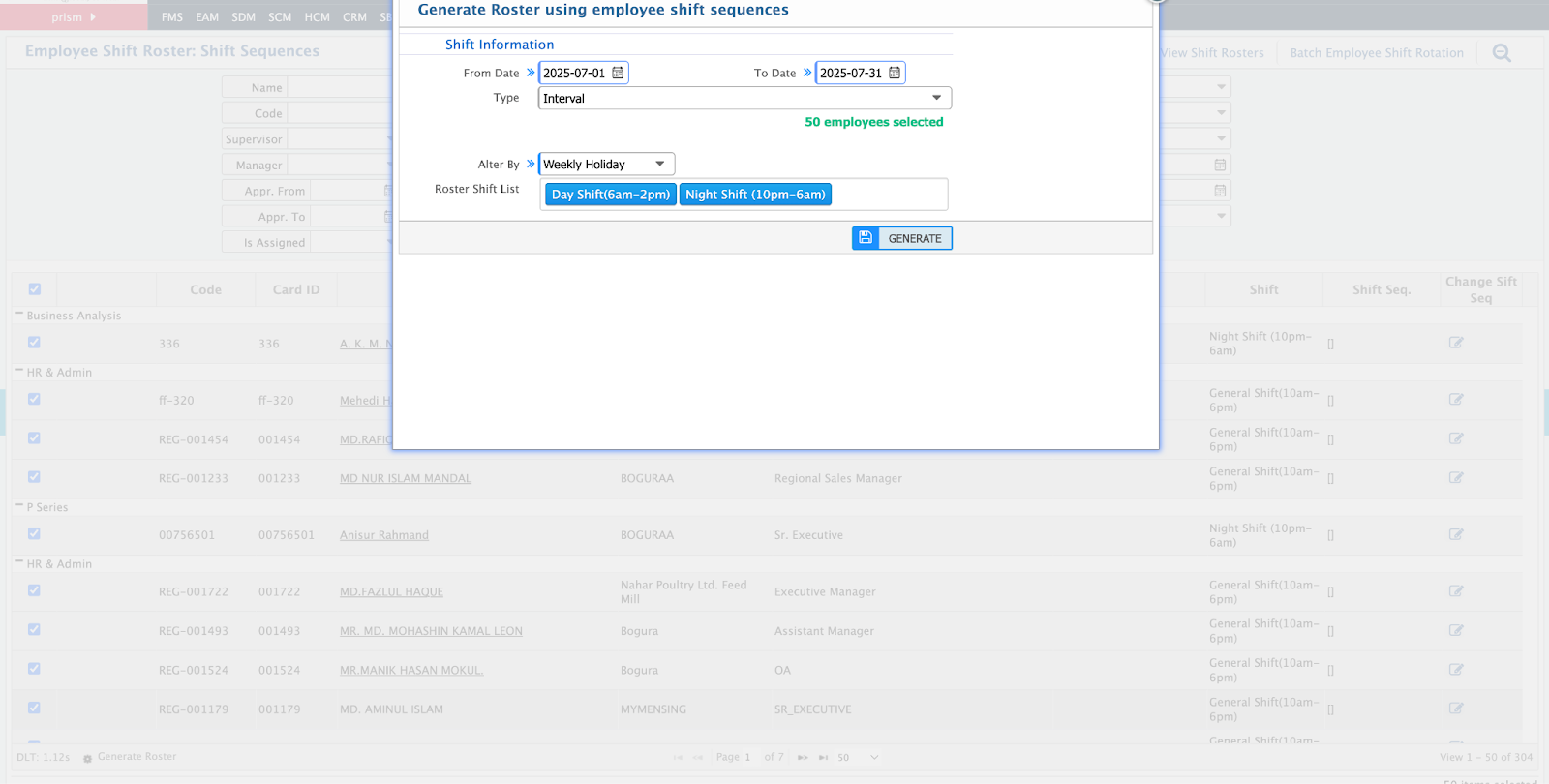Click the edit shift sequence icon for MD.FAZLUL HAQUE
The image size is (1549, 784).
click(x=1456, y=591)
